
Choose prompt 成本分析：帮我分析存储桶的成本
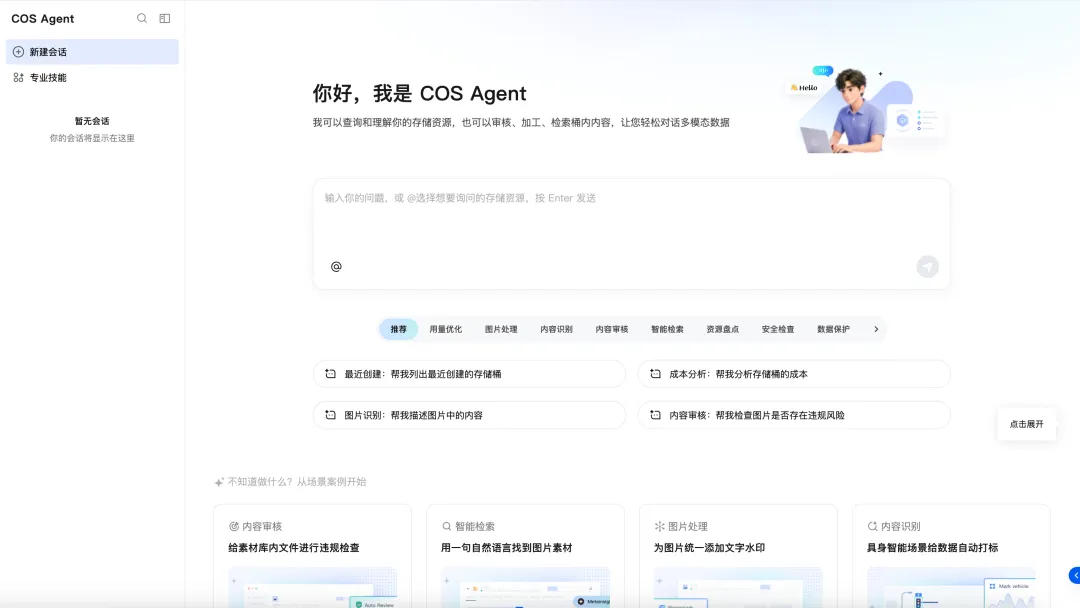coord(794,374)
